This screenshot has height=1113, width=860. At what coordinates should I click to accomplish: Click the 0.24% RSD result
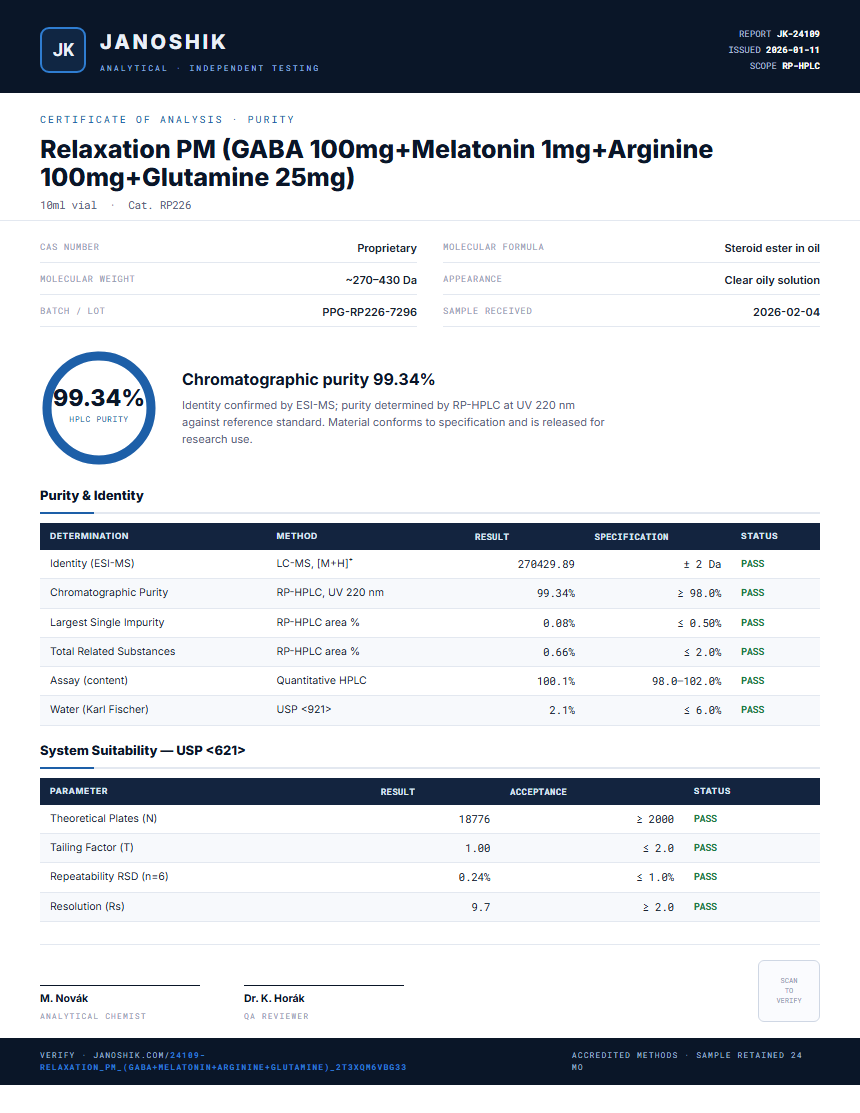474,877
